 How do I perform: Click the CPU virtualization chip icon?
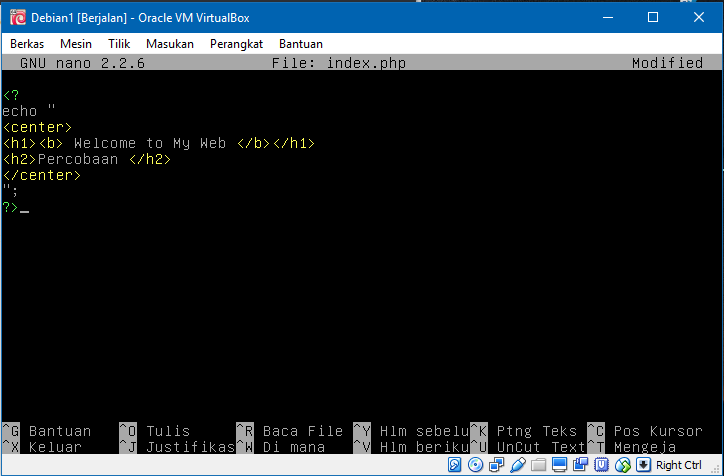(x=601, y=464)
